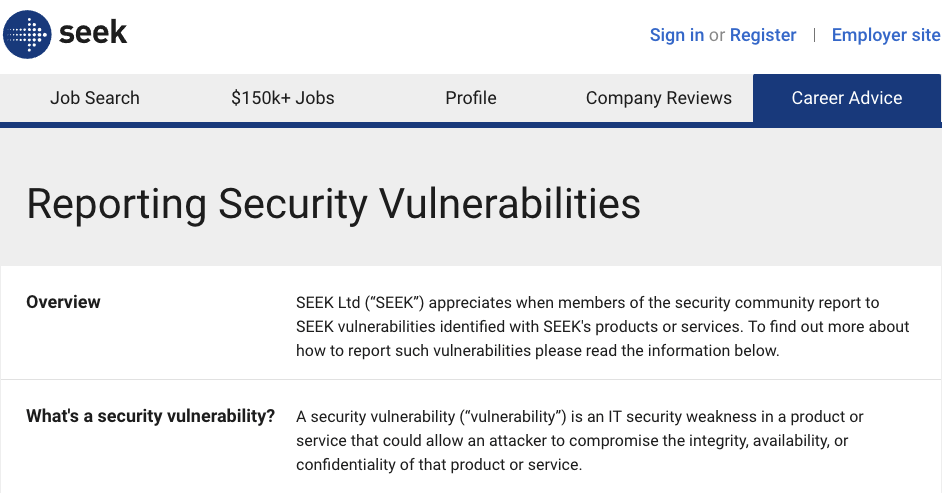Screen dimensions: 942x493
Task: Select the Profile tab
Action: coord(471,98)
